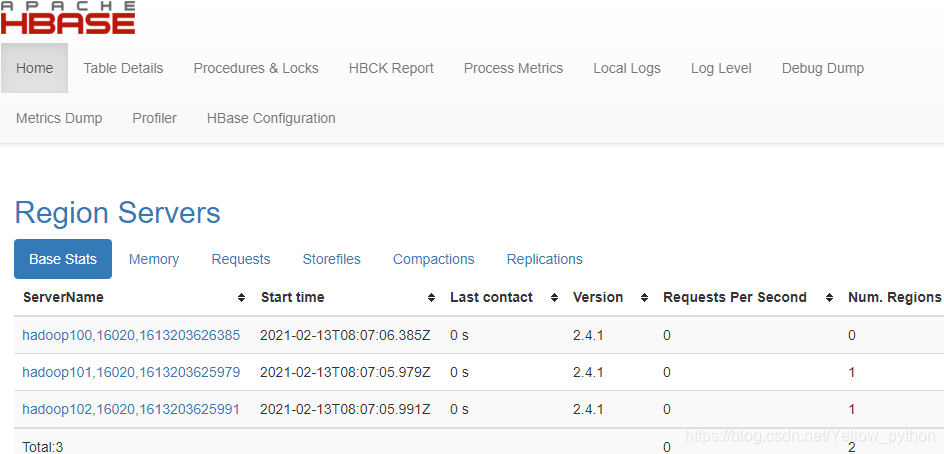Open the HBCK Report page
The height and width of the screenshot is (454, 944).
click(x=391, y=68)
